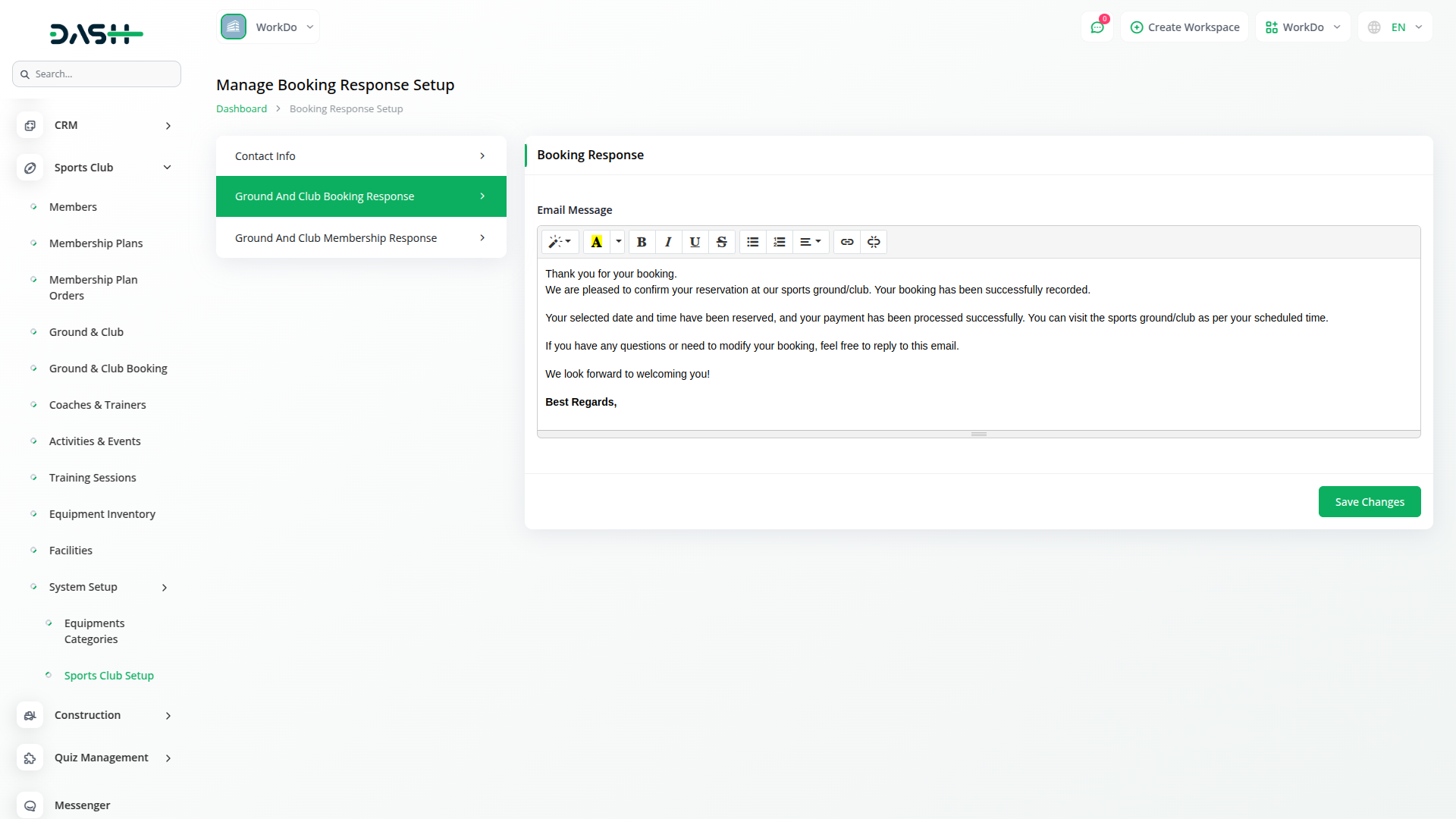Image resolution: width=1456 pixels, height=819 pixels.
Task: Open Sports Club Setup submenu item
Action: point(108,676)
